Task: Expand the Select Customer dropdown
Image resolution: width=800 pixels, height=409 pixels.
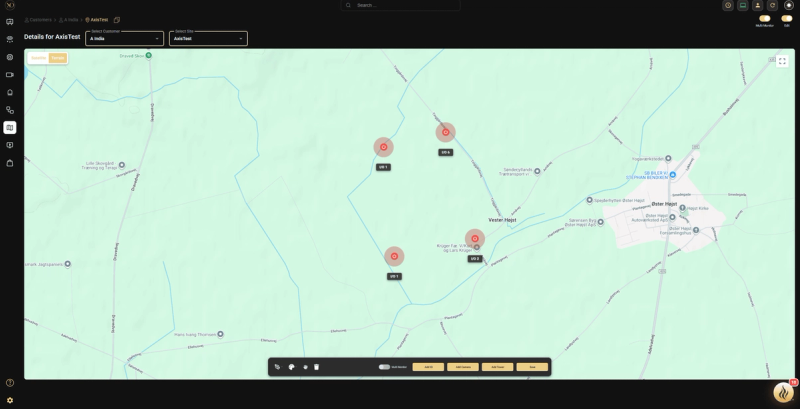Action: (124, 39)
